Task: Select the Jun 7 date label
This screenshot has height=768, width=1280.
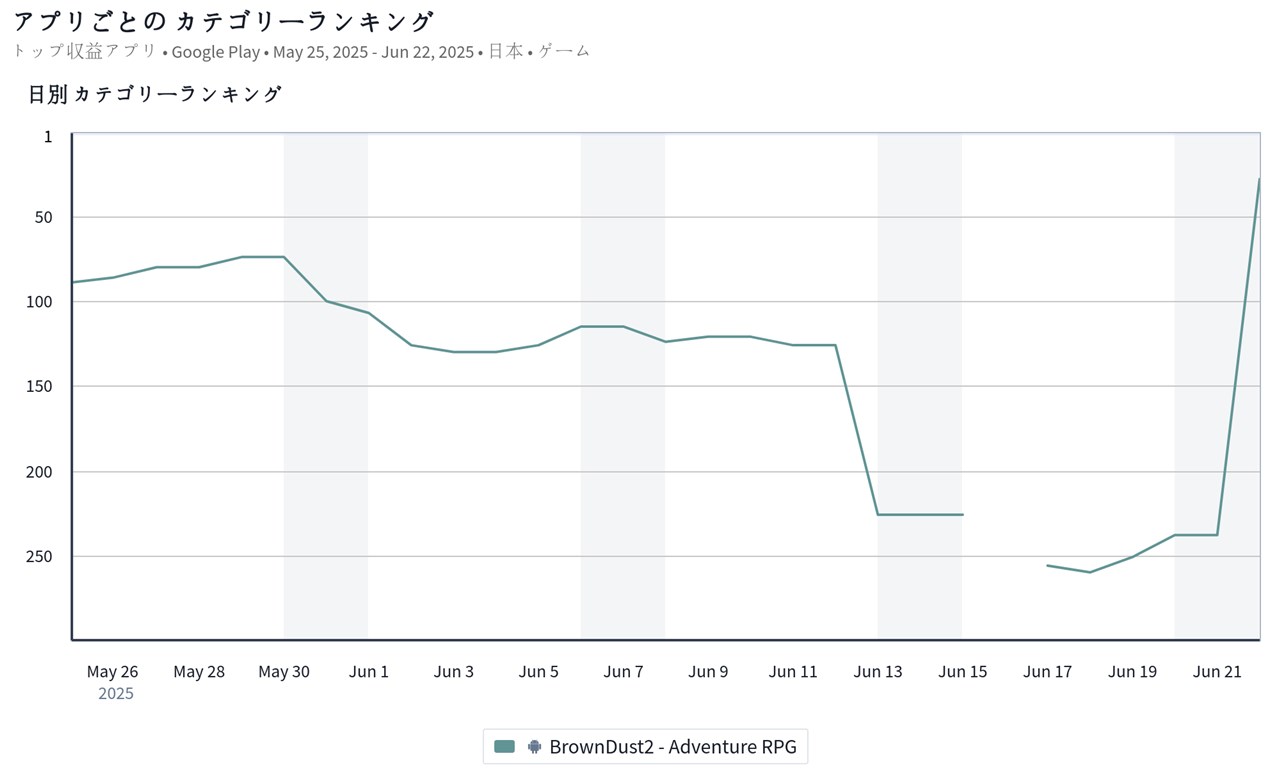Action: (623, 671)
